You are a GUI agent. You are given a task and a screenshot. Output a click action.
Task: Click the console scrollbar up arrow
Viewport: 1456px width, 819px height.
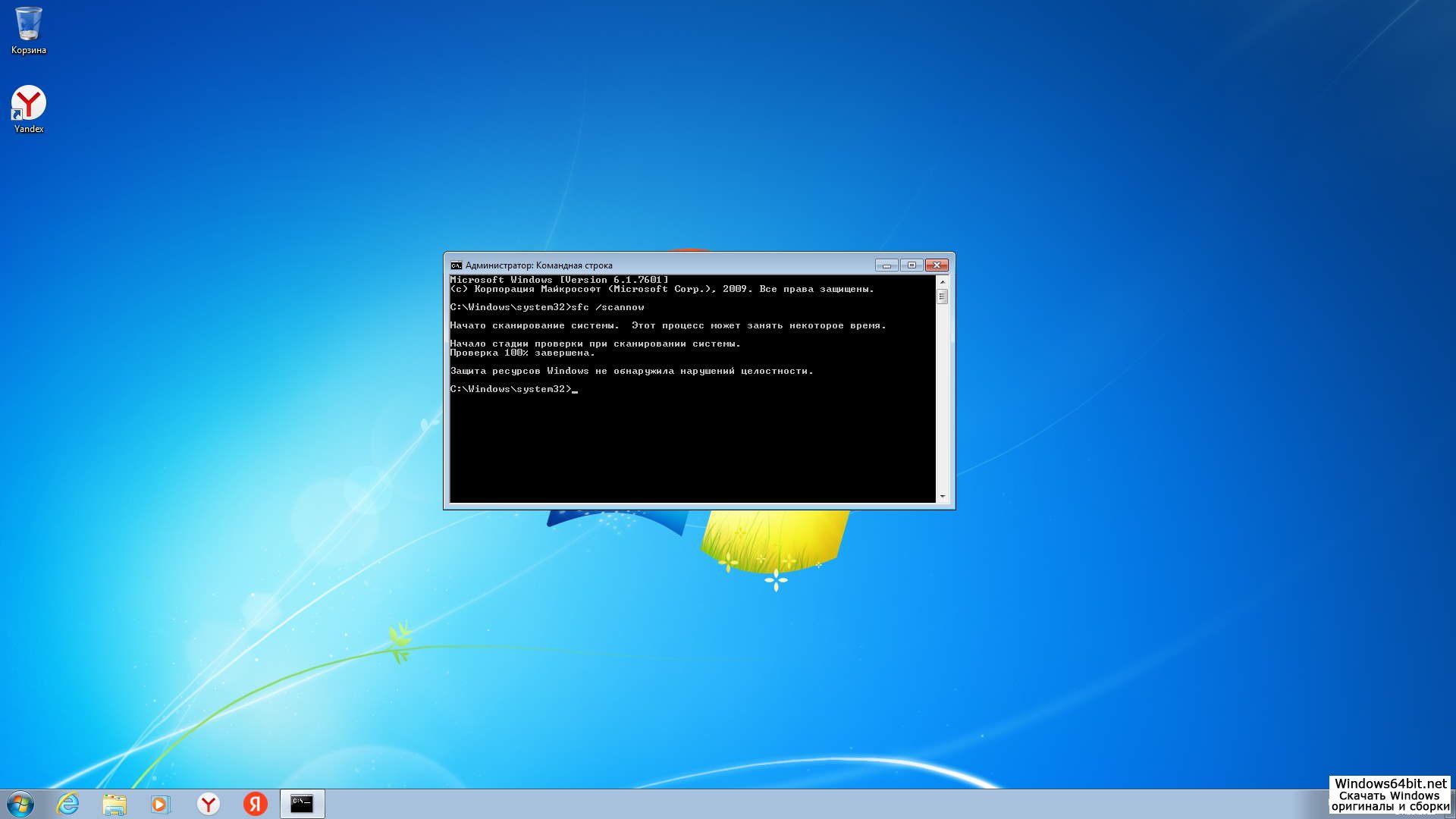point(943,282)
